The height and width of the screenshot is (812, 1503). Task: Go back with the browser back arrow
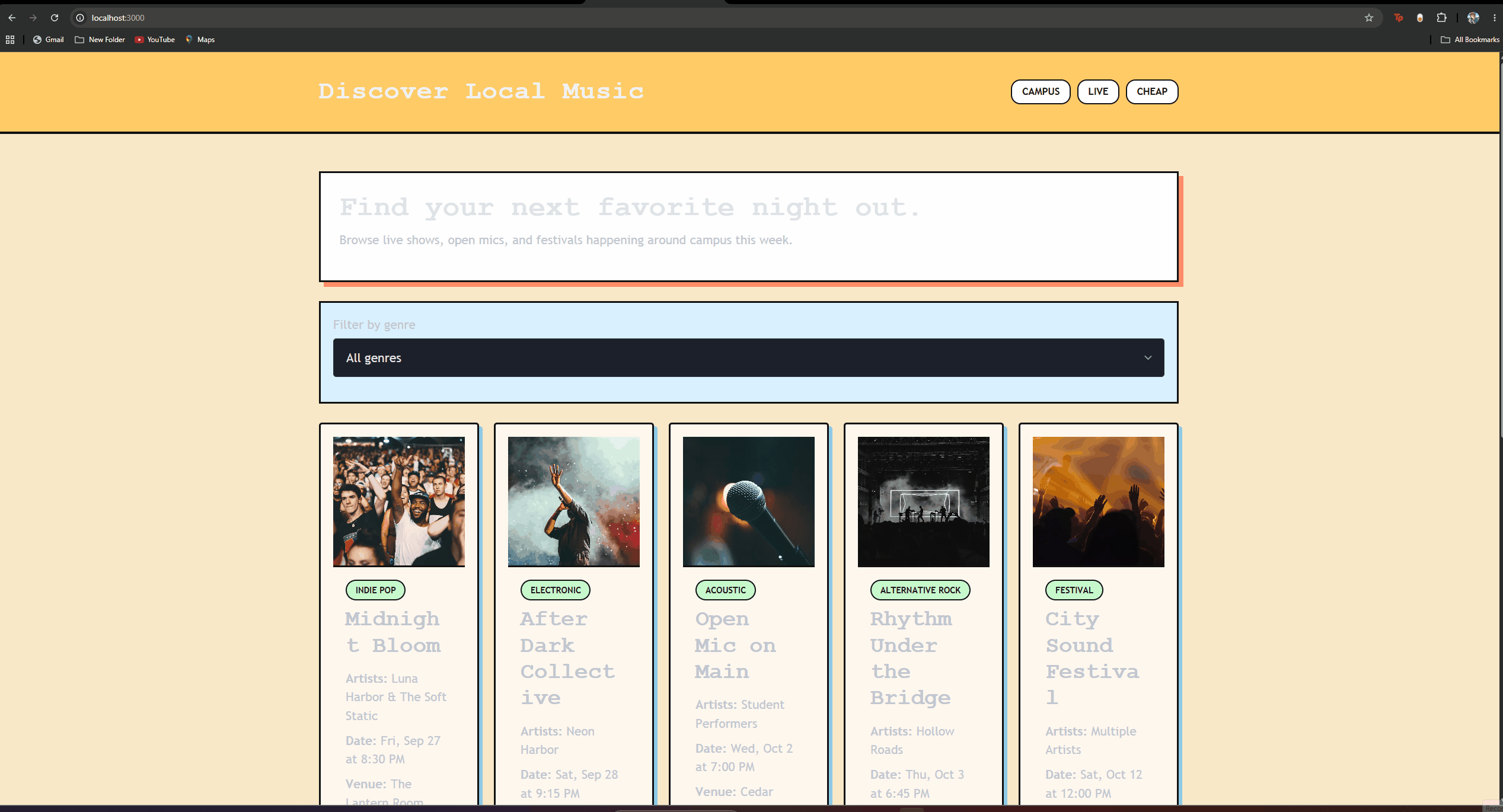(12, 18)
